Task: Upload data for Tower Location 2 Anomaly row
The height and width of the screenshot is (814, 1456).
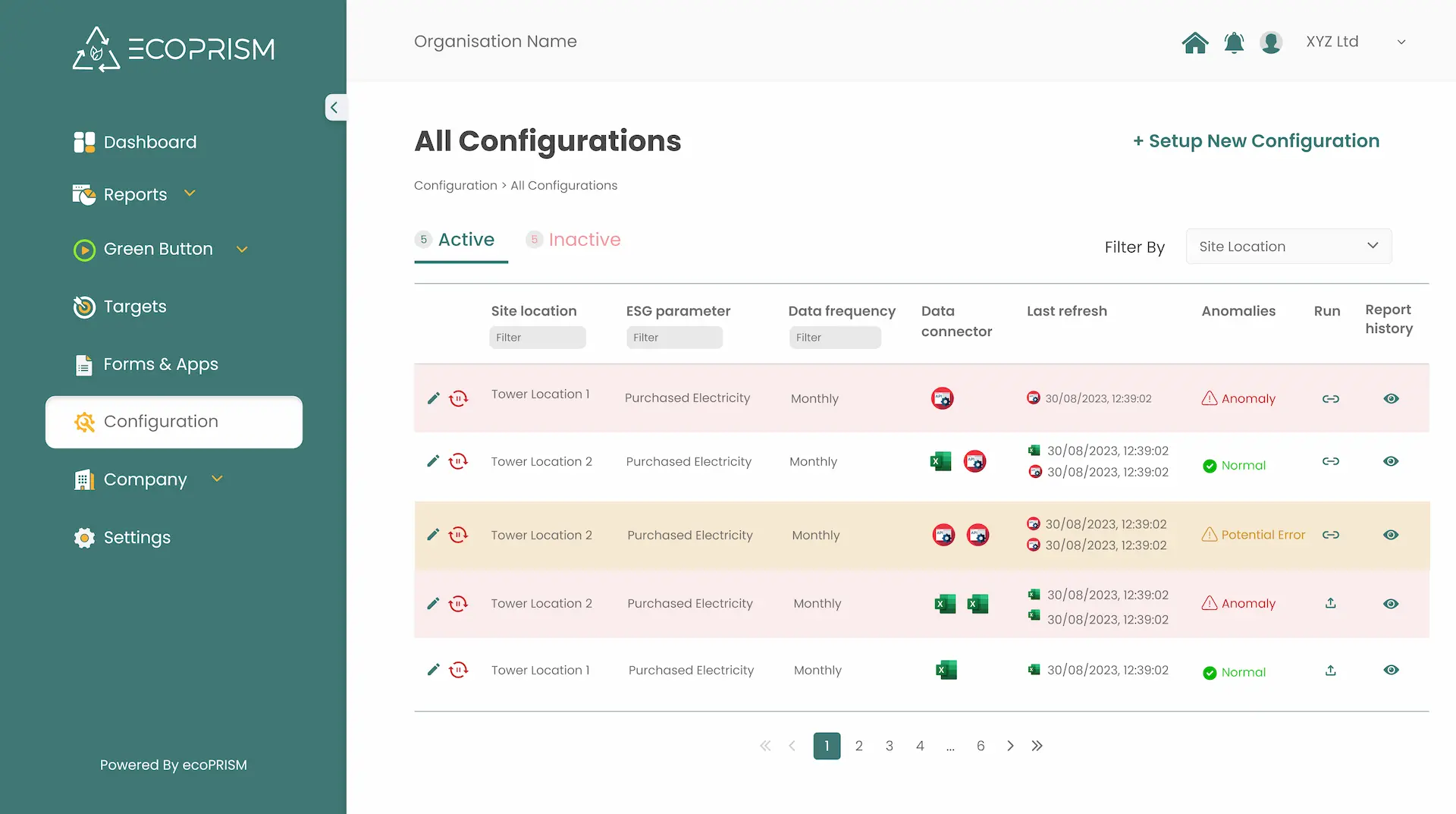Action: pos(1330,603)
